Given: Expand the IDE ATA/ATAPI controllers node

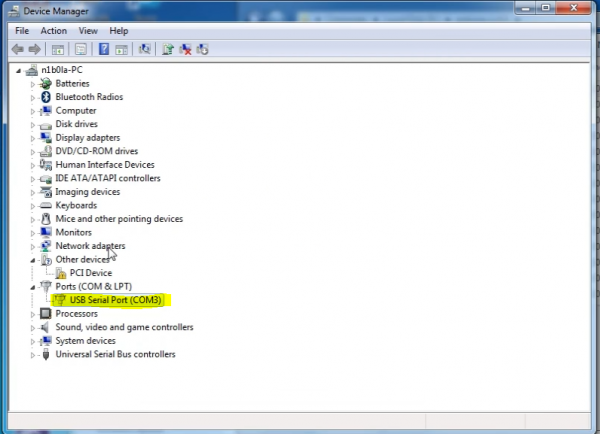Looking at the screenshot, I should click(33, 179).
